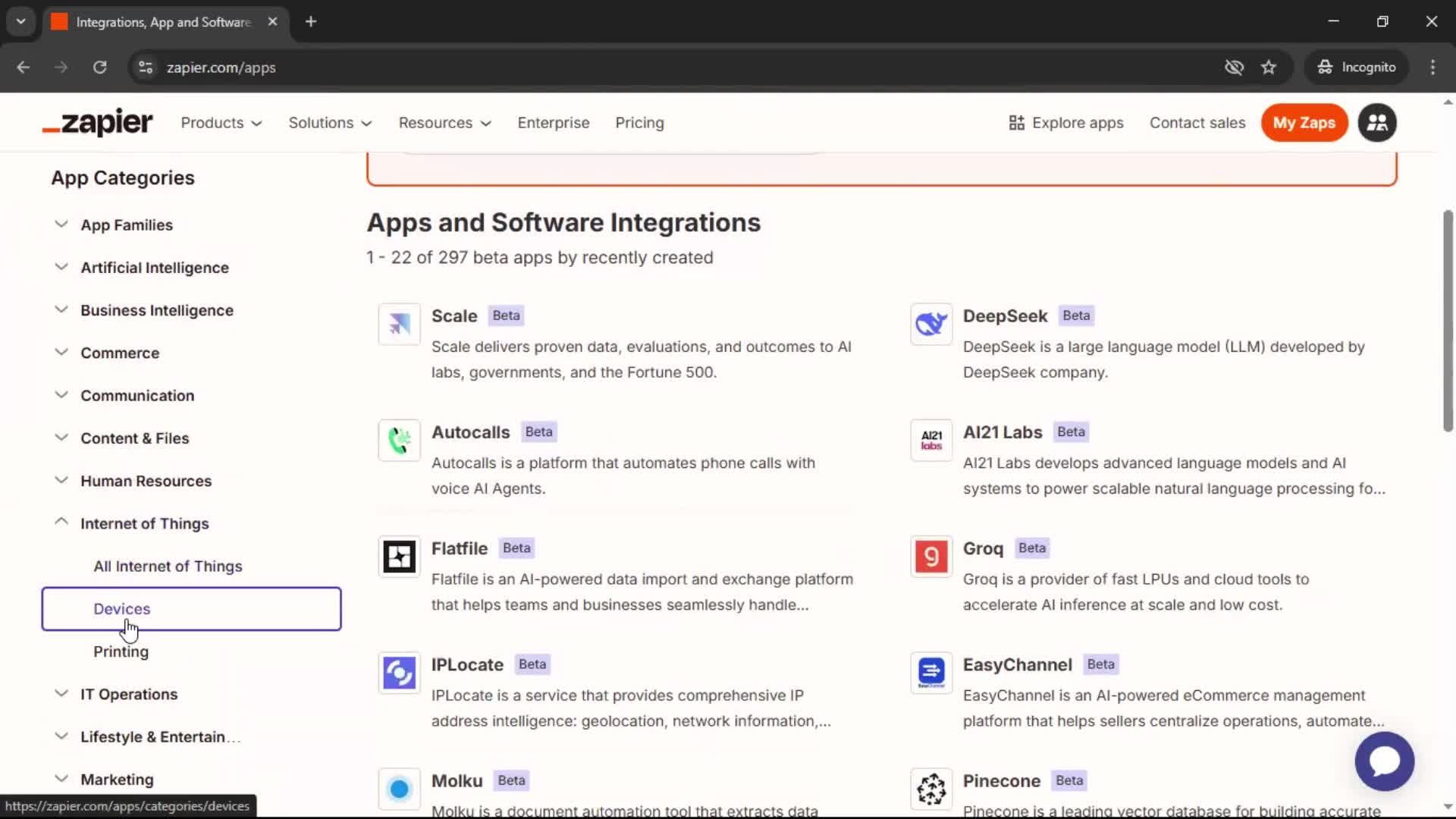This screenshot has width=1456, height=819.
Task: Open the Resources menu
Action: coord(445,123)
